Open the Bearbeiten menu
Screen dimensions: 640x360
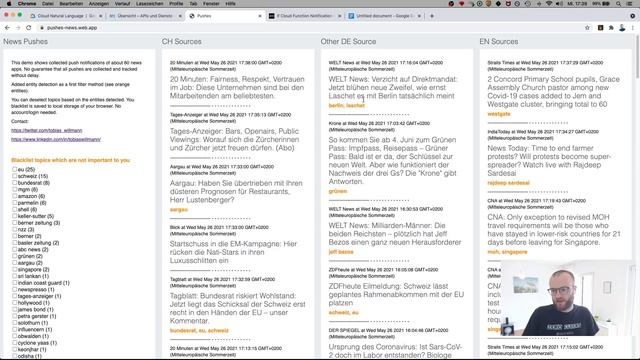(x=71, y=4)
